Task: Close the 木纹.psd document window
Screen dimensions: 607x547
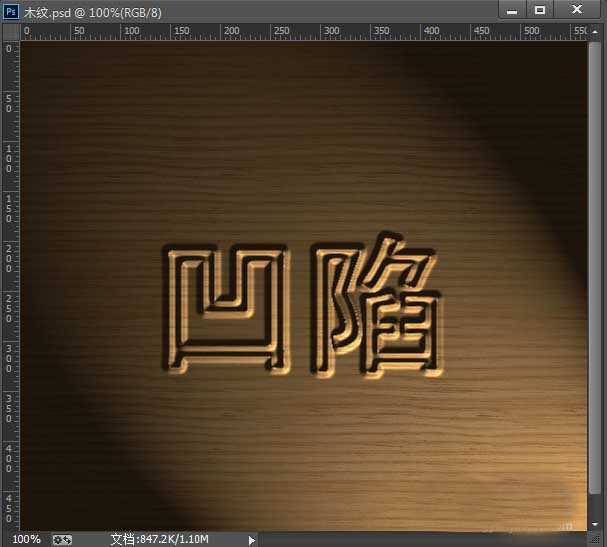Action: (x=578, y=10)
